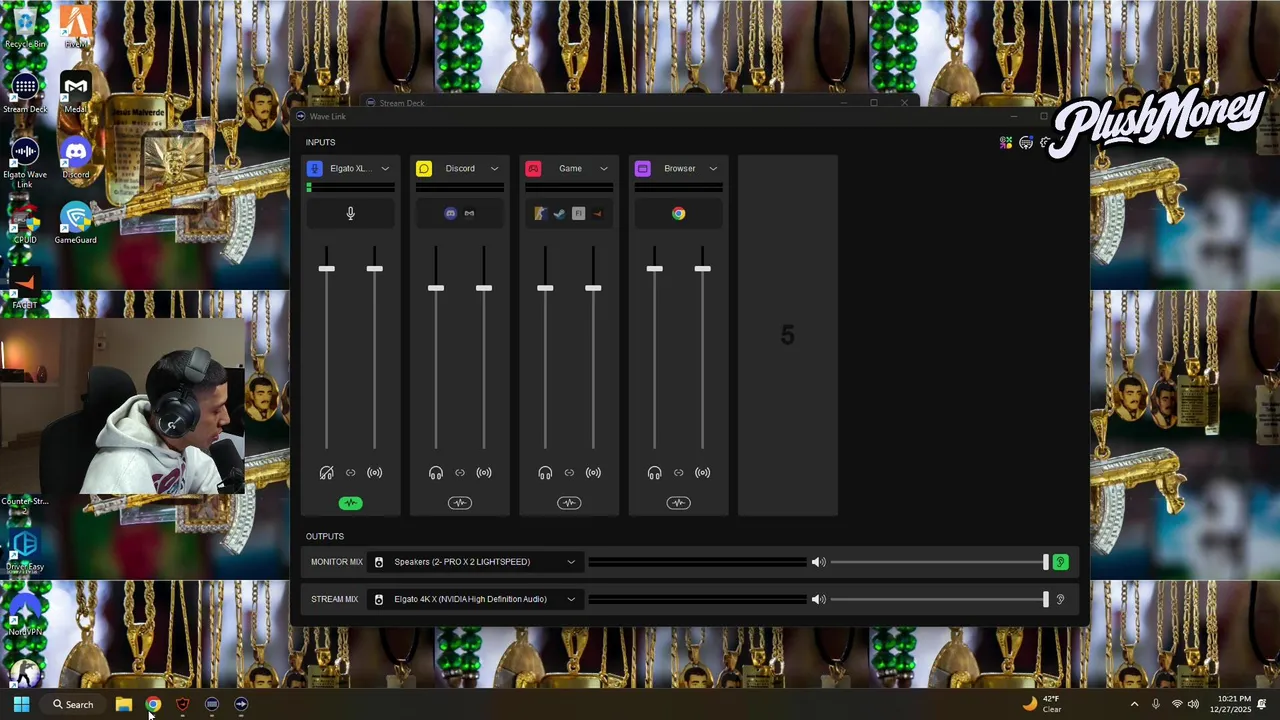The height and width of the screenshot is (720, 1280).
Task: Click Discord stream volume fader
Action: pos(484,288)
